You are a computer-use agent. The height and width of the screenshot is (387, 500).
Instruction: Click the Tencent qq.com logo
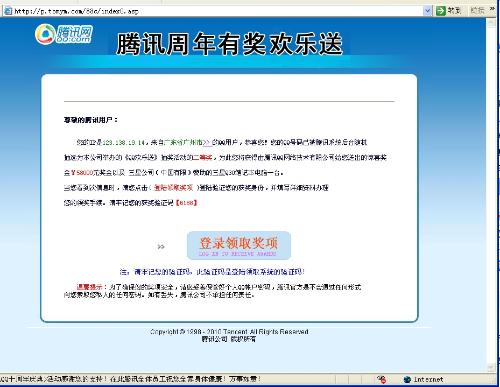pos(64,34)
